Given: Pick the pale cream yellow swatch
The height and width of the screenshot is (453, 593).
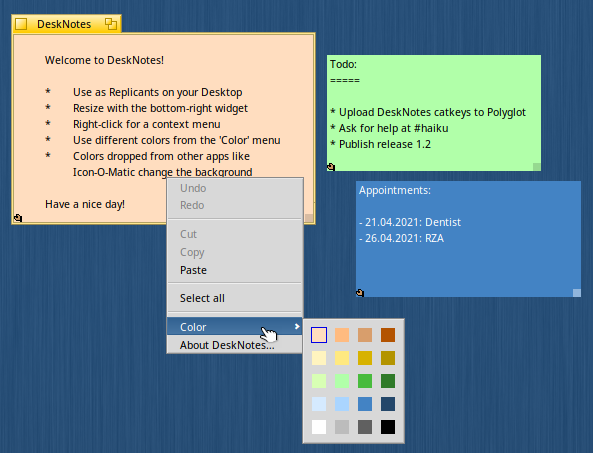Looking at the screenshot, I should (x=319, y=358).
